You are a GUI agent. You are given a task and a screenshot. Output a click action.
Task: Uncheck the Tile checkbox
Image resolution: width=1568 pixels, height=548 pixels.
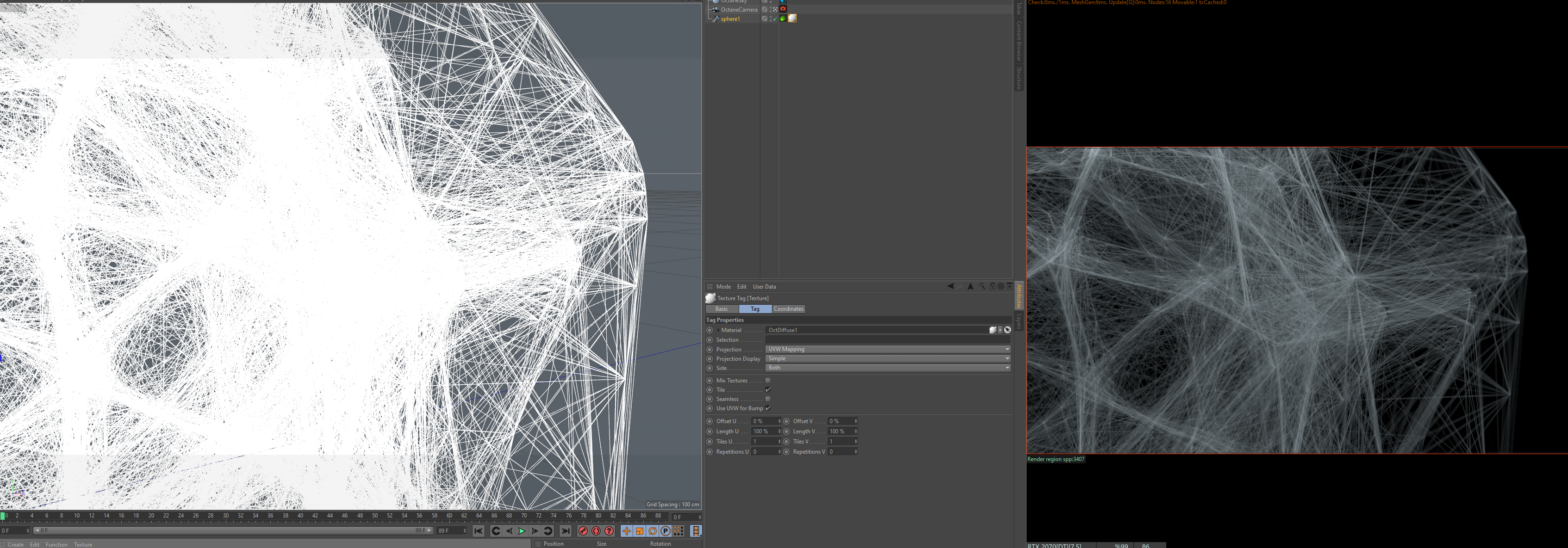pyautogui.click(x=767, y=390)
